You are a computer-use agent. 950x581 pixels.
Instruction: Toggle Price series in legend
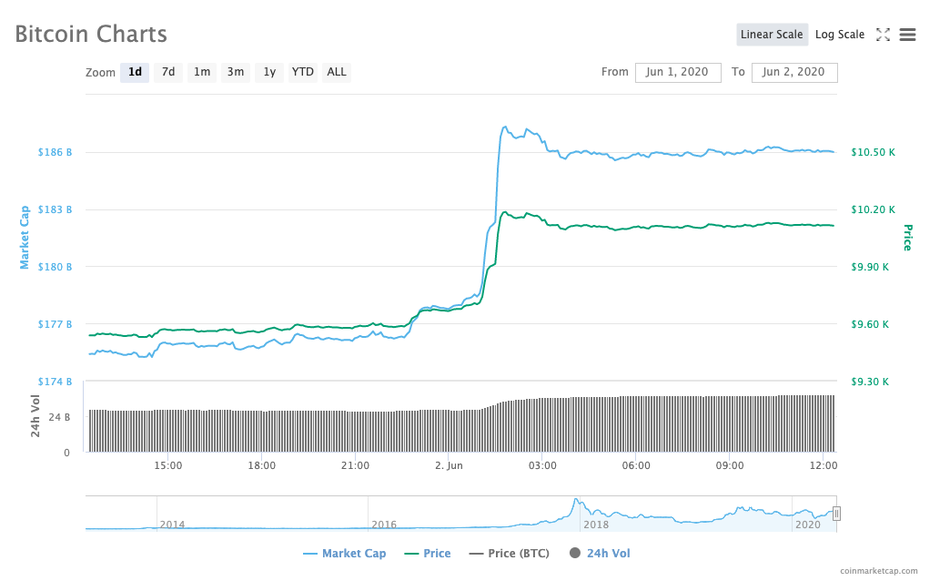[427, 553]
